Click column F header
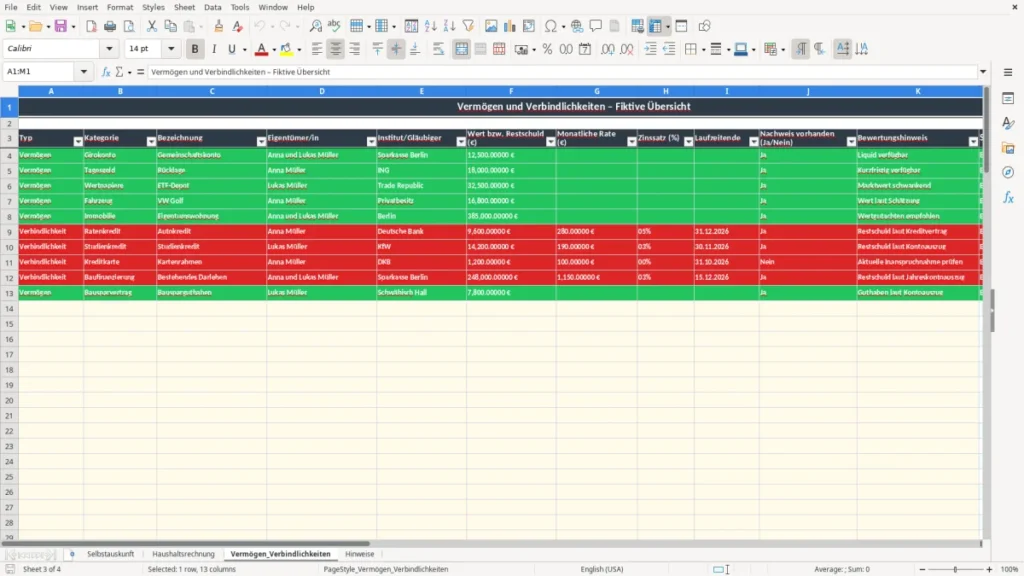1024x576 pixels. tap(511, 91)
